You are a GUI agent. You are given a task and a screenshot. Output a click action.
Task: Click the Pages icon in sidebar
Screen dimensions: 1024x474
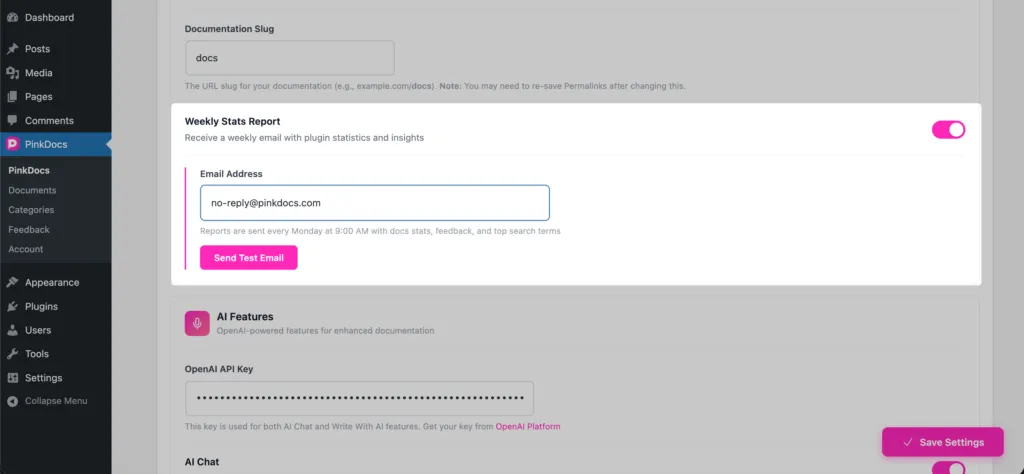12,97
